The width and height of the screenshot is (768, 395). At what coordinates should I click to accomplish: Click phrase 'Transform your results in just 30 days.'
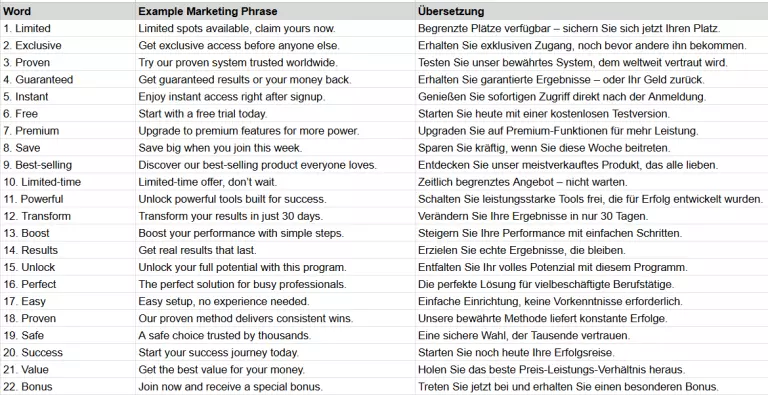point(275,216)
